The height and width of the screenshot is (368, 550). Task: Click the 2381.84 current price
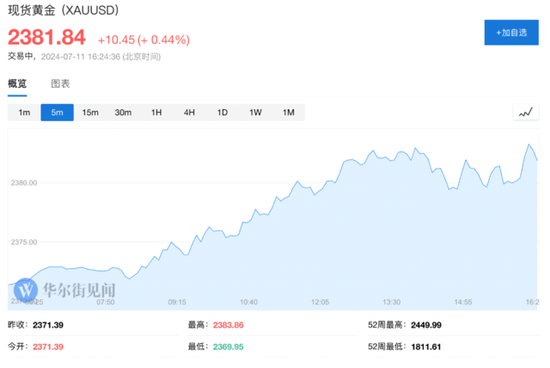[x=47, y=37]
